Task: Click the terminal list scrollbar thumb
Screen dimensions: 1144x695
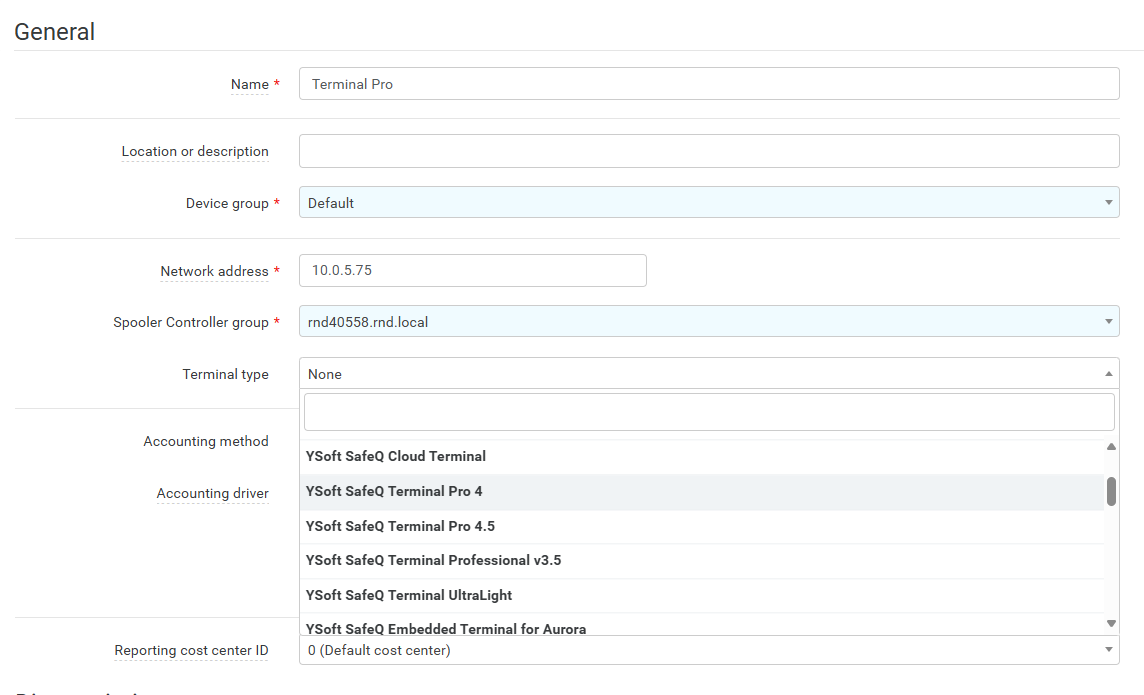Action: [x=1111, y=491]
